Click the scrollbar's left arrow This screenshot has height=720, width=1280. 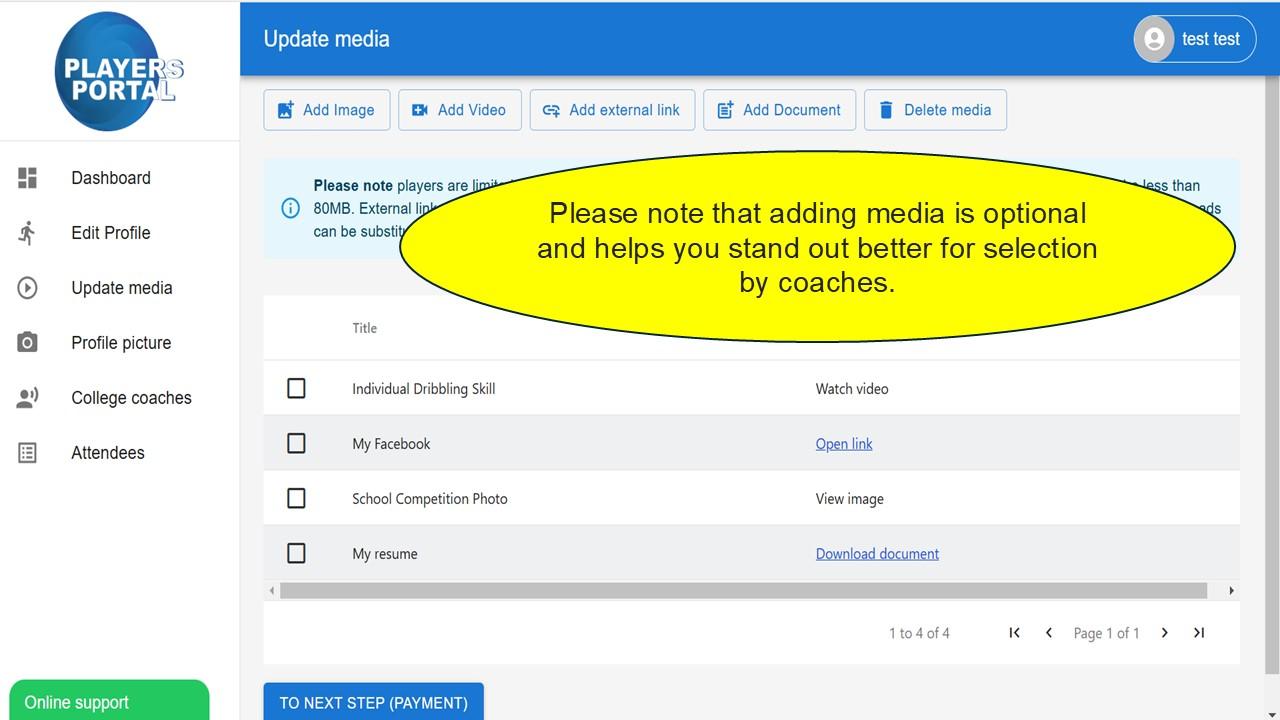click(271, 591)
